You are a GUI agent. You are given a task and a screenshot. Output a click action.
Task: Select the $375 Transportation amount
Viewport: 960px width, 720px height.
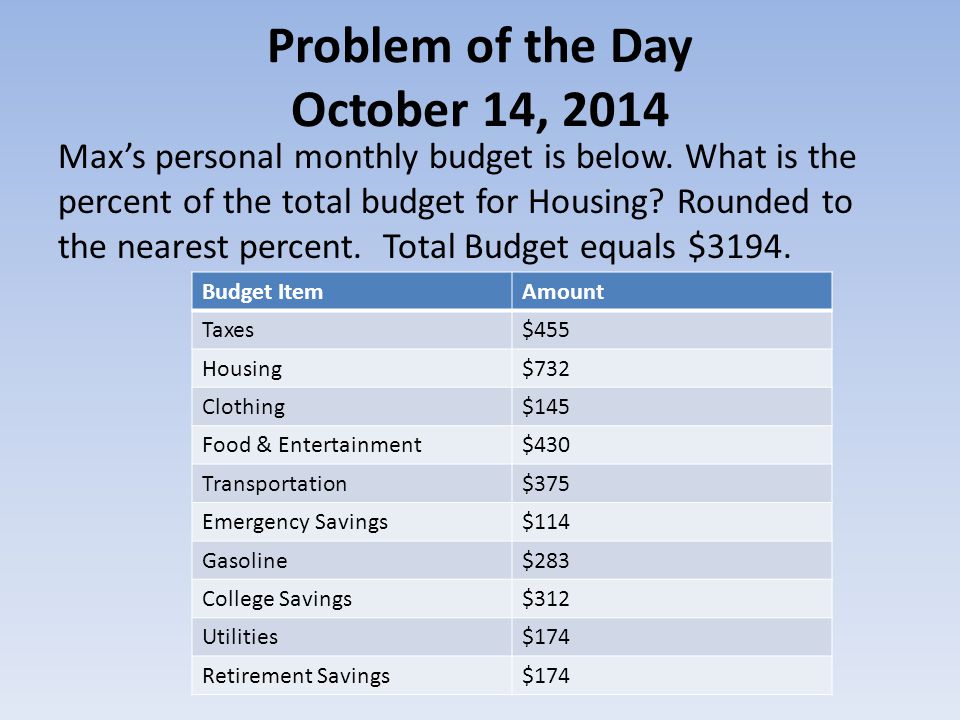point(546,484)
